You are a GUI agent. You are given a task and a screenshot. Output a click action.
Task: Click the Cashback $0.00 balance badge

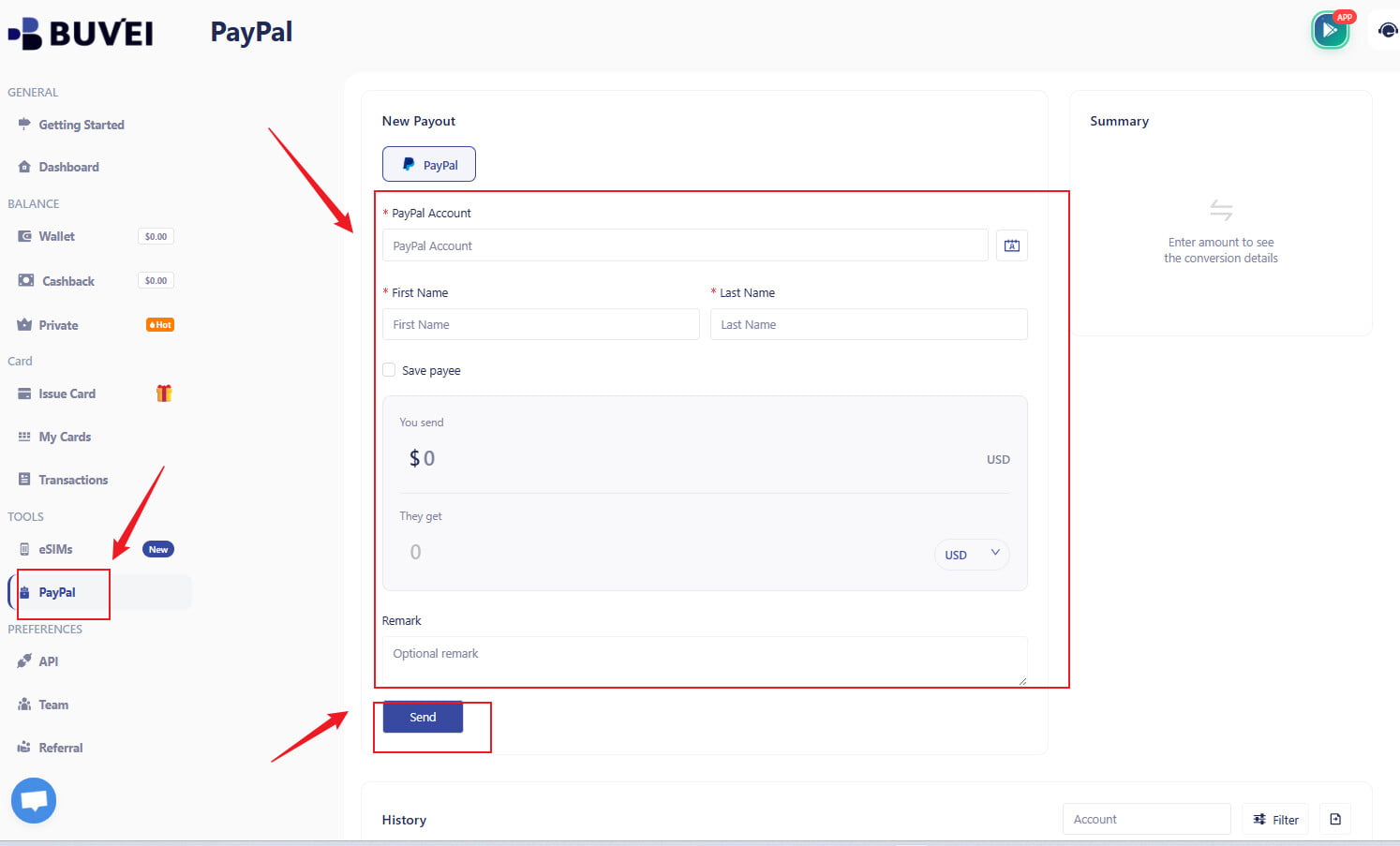pyautogui.click(x=156, y=280)
